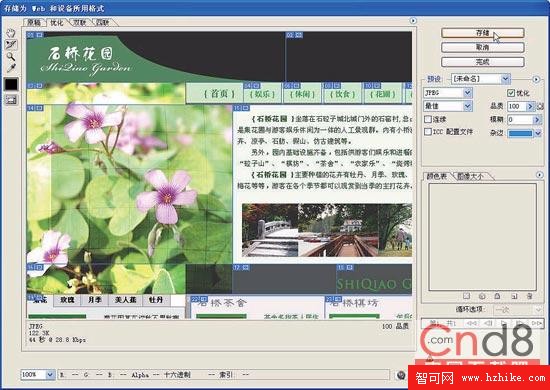
Task: Click first icon below color table
Action: point(466,296)
